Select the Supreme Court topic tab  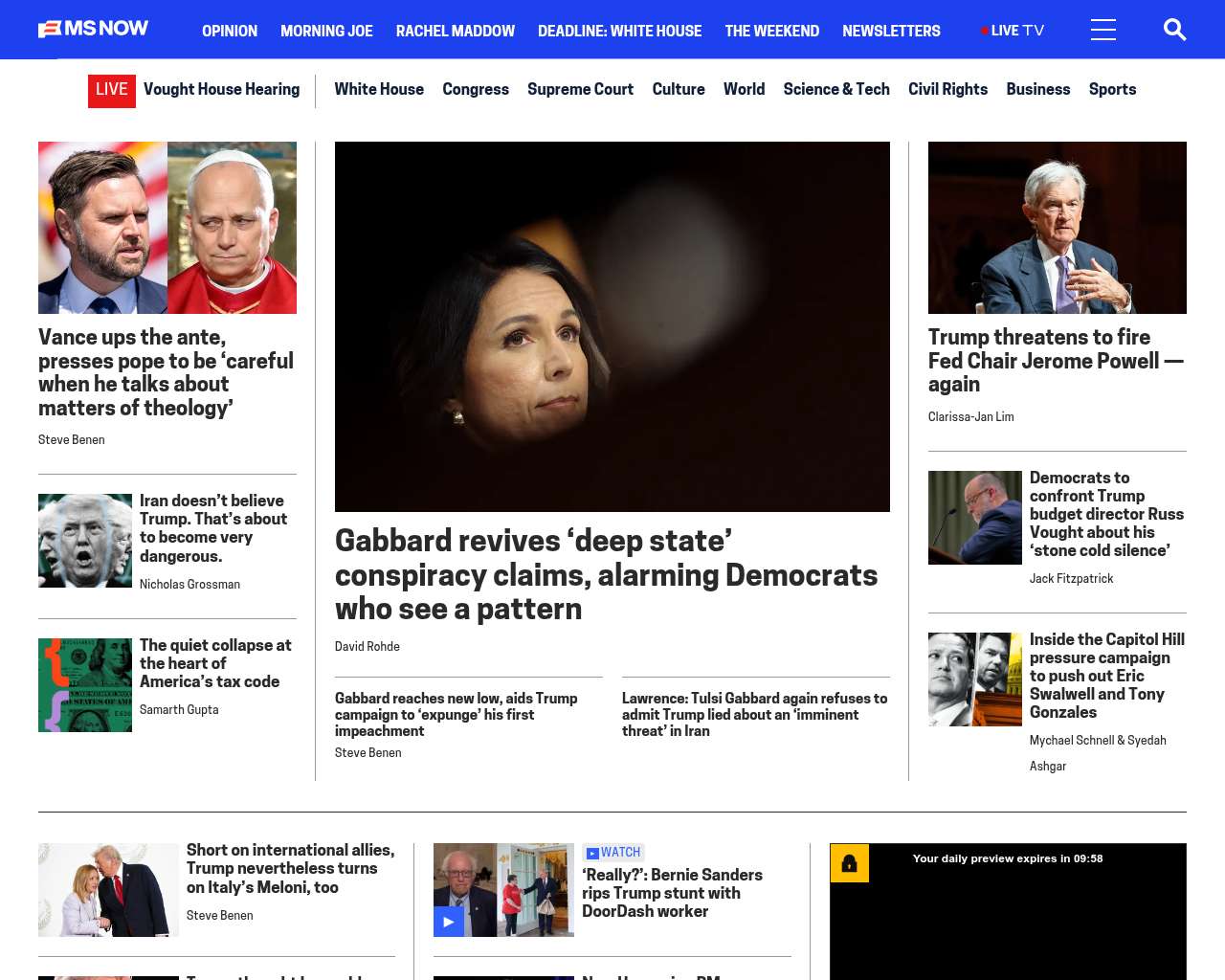point(580,89)
